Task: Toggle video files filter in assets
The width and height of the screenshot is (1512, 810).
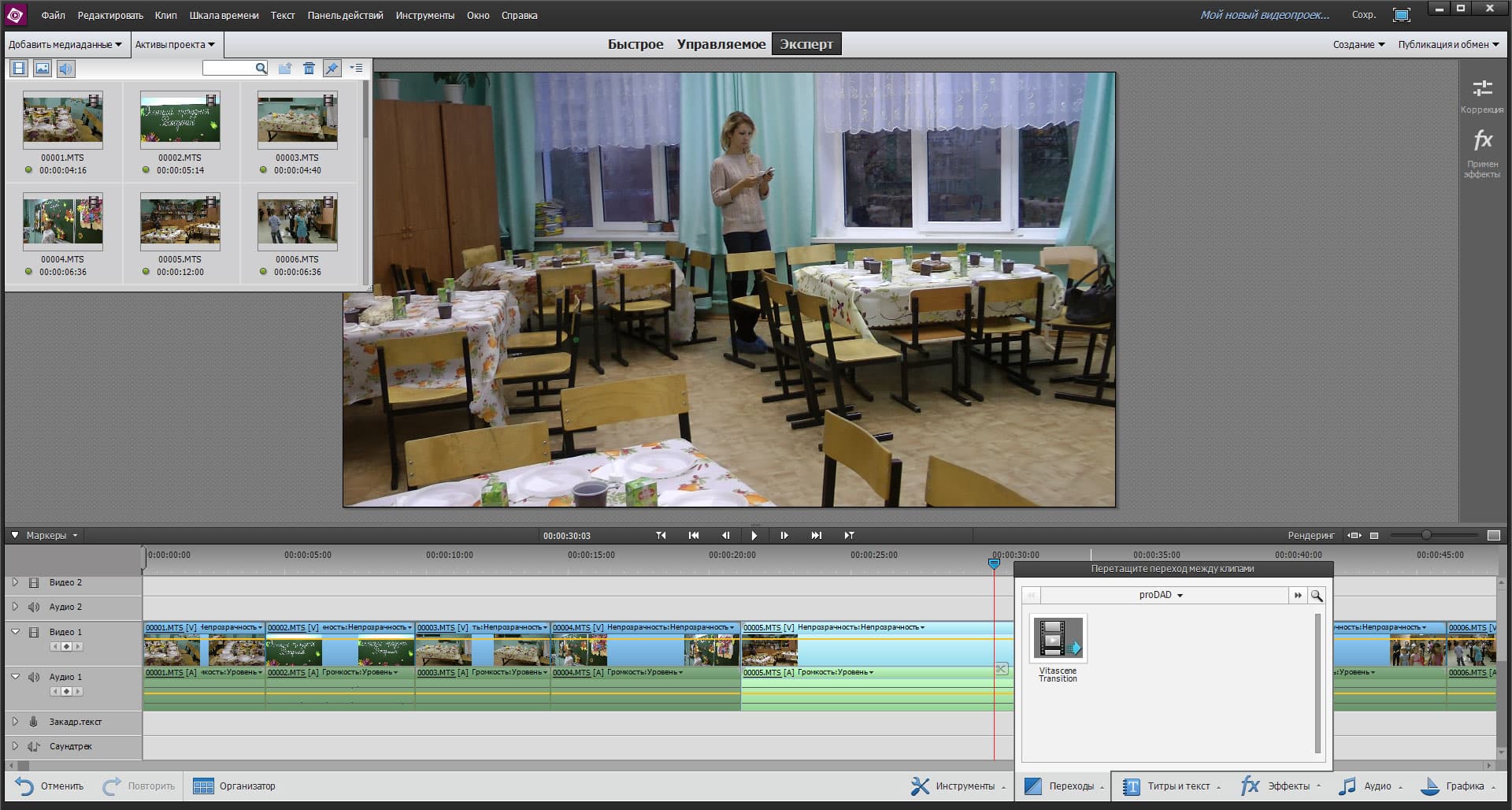Action: (x=19, y=69)
